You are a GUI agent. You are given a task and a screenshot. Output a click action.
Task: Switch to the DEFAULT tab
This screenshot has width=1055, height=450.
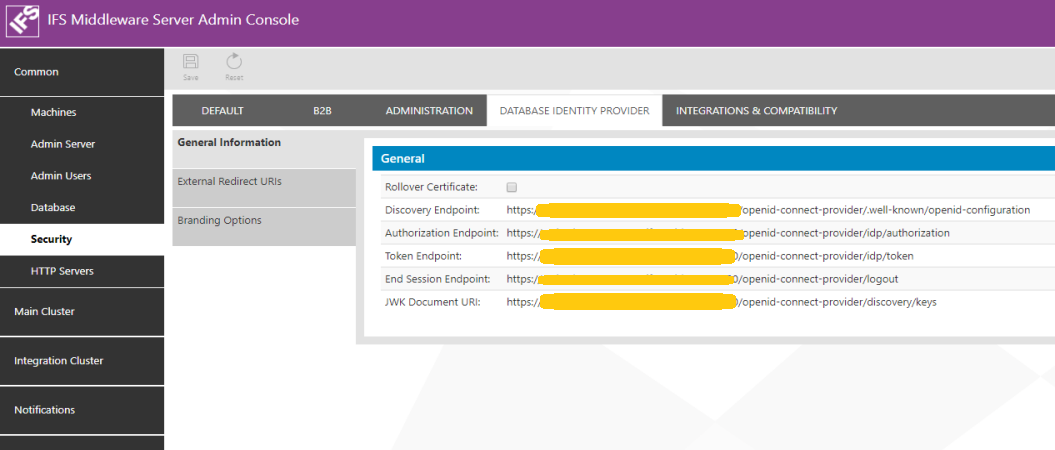tap(222, 111)
